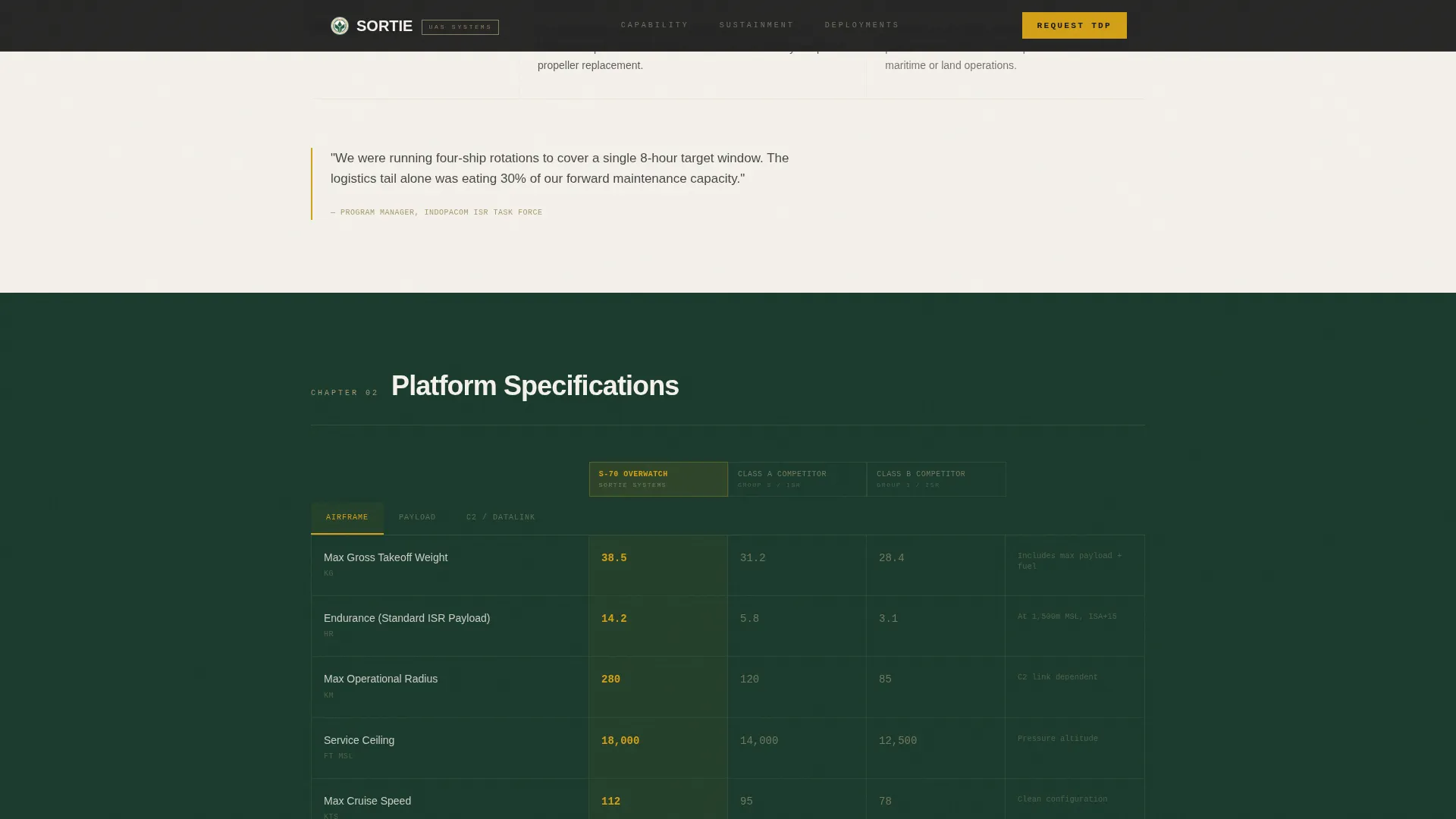Image resolution: width=1456 pixels, height=819 pixels.
Task: Switch to the C2 / Datalink tab
Action: pyautogui.click(x=500, y=518)
